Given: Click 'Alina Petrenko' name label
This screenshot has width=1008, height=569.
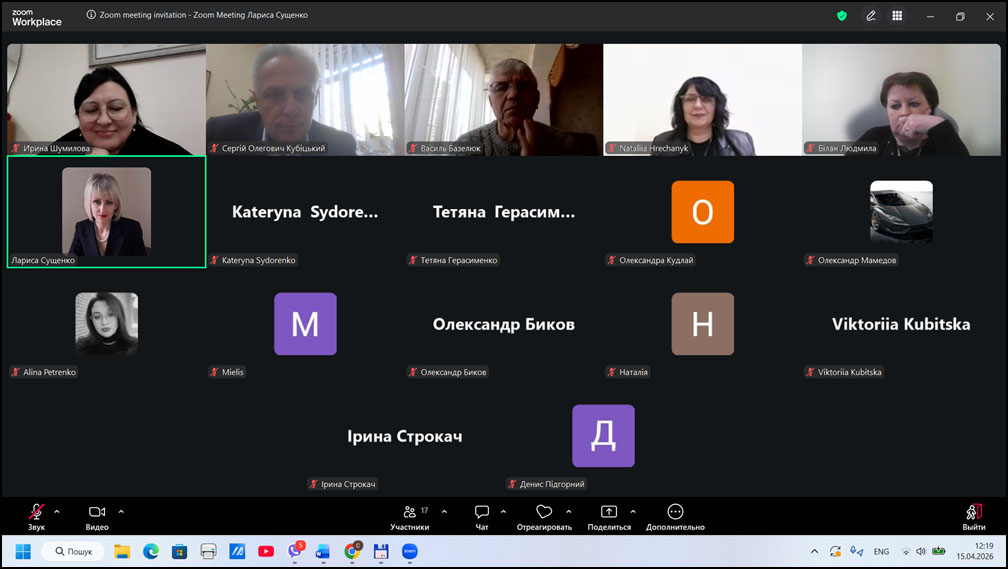Looking at the screenshot, I should (x=50, y=372).
